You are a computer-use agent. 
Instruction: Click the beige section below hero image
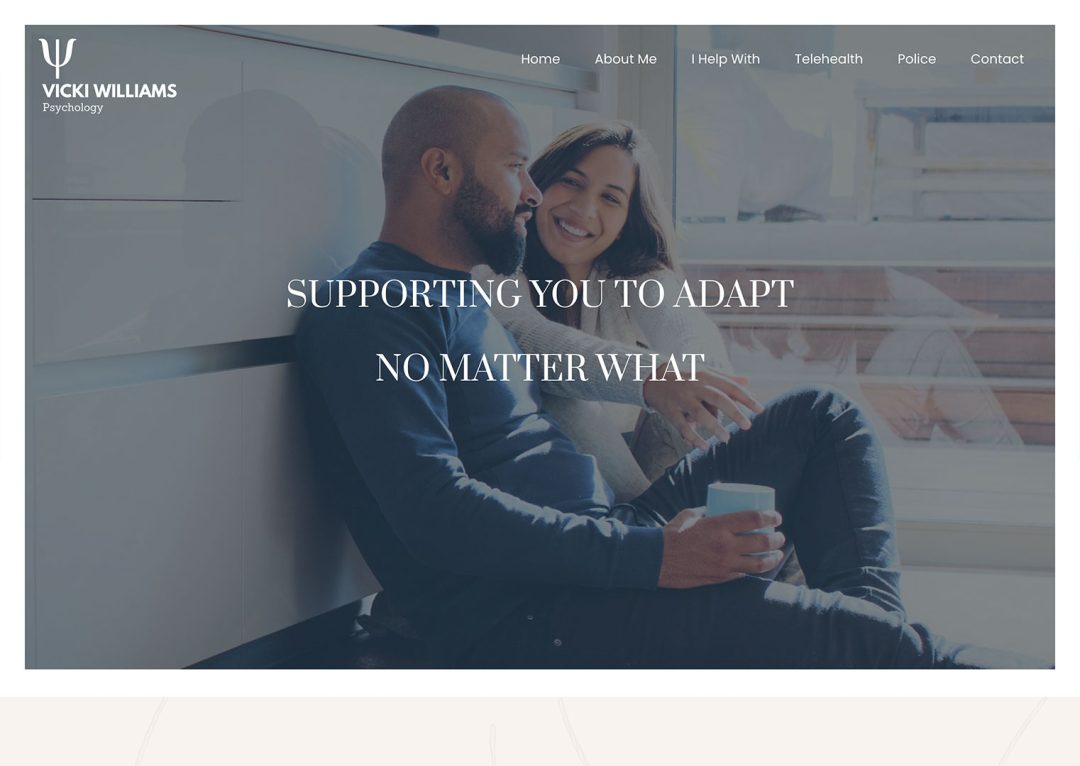pyautogui.click(x=540, y=731)
